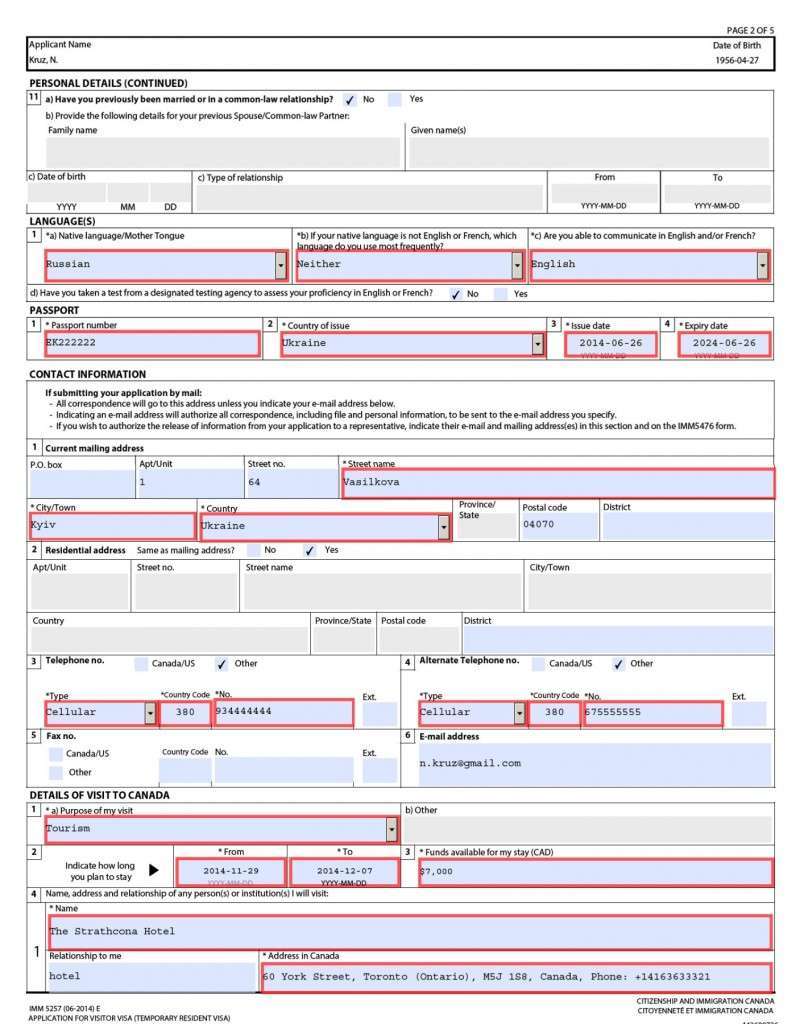Edit the Address in Canada field
The image size is (800, 1024).
(x=516, y=978)
